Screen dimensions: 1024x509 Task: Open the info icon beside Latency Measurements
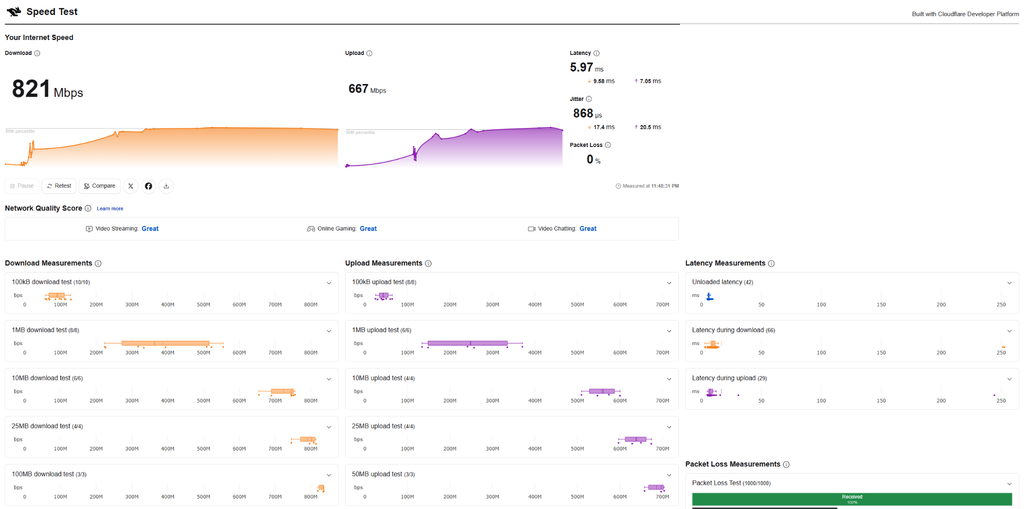tap(771, 263)
